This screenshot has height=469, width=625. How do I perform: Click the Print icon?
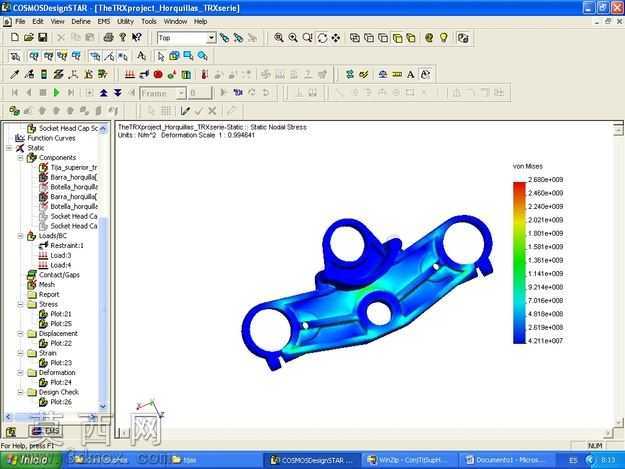tap(108, 38)
